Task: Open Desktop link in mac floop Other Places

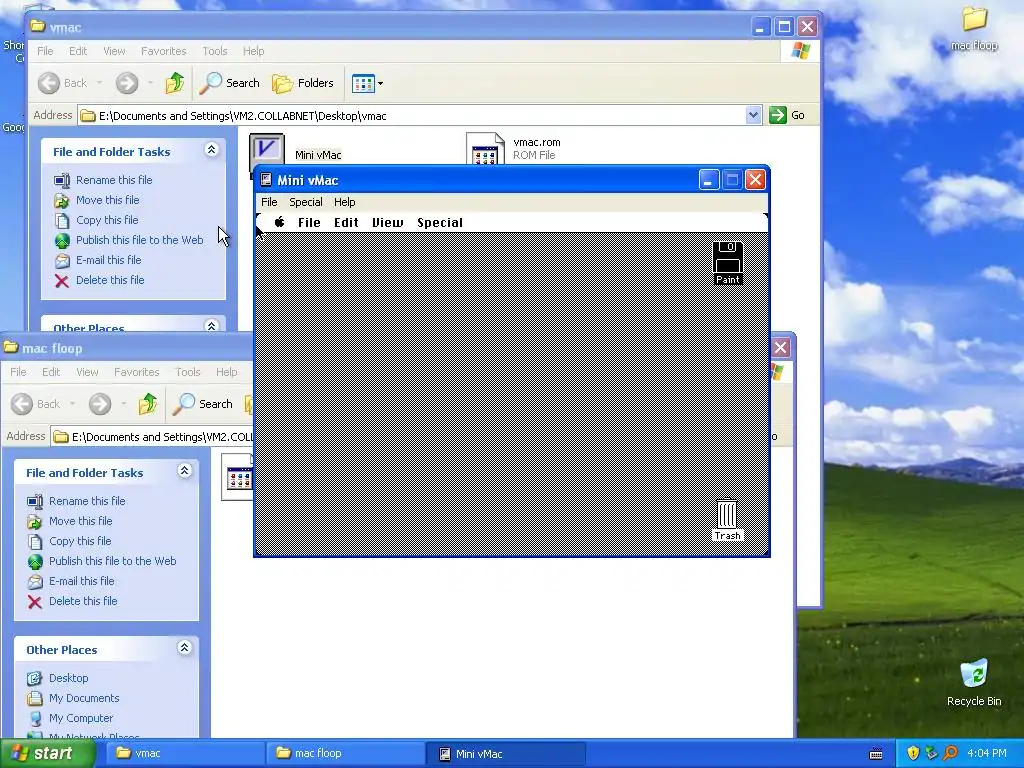Action: (69, 678)
